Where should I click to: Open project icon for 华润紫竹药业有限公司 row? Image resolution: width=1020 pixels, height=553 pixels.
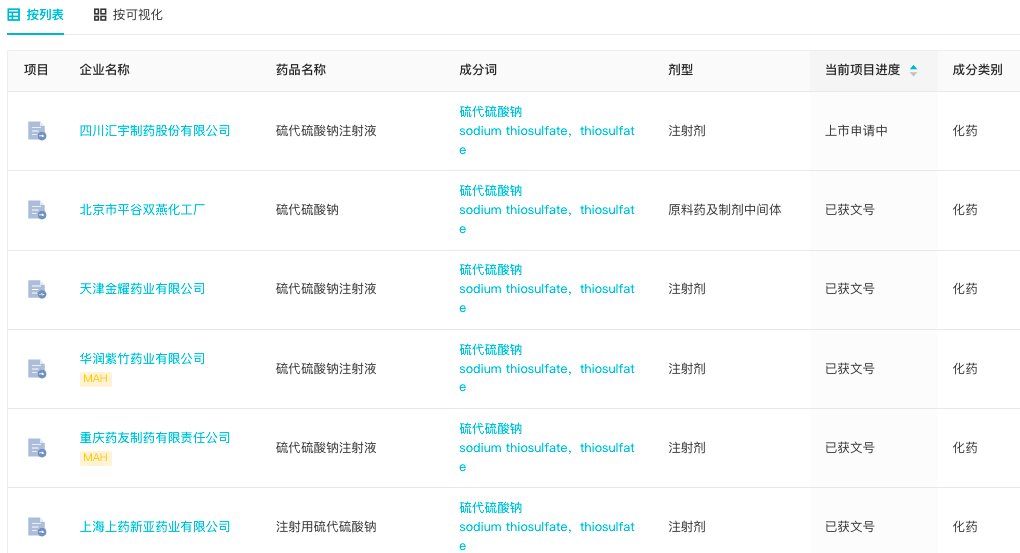coord(37,368)
